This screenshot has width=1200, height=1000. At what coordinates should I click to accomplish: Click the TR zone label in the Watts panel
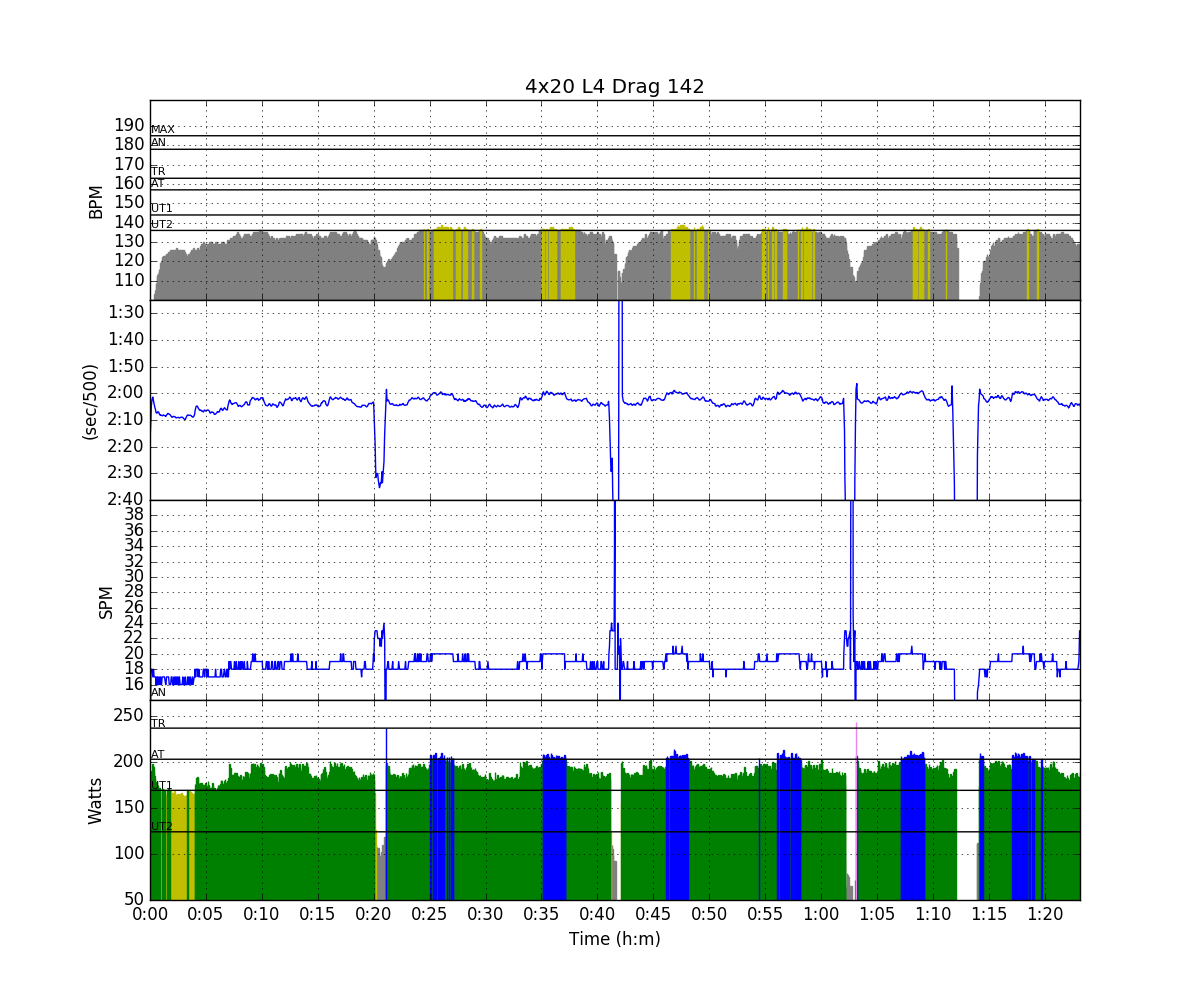point(158,723)
